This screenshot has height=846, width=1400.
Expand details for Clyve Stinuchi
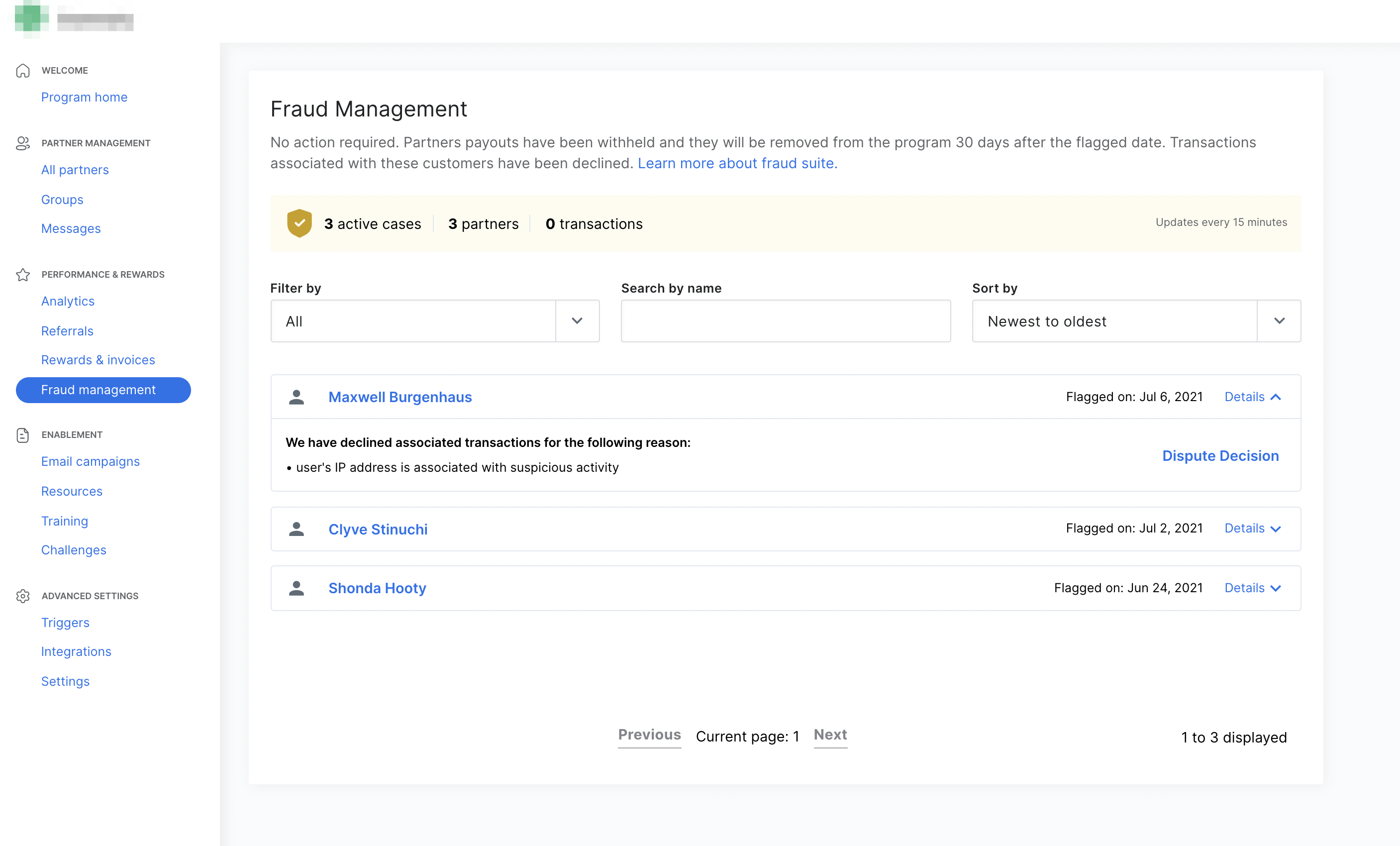point(1252,529)
